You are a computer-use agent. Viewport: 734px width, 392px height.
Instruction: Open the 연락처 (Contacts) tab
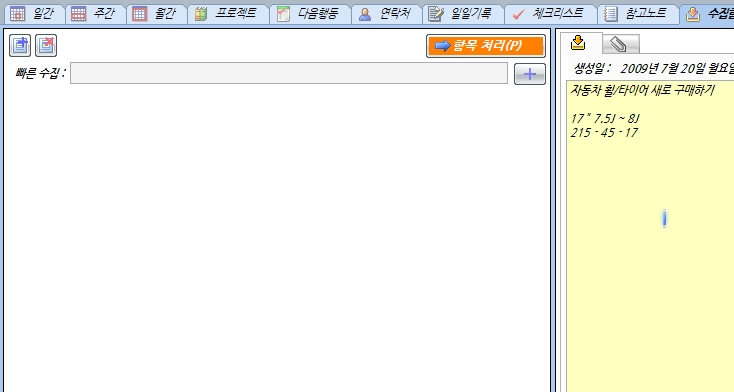tap(386, 14)
